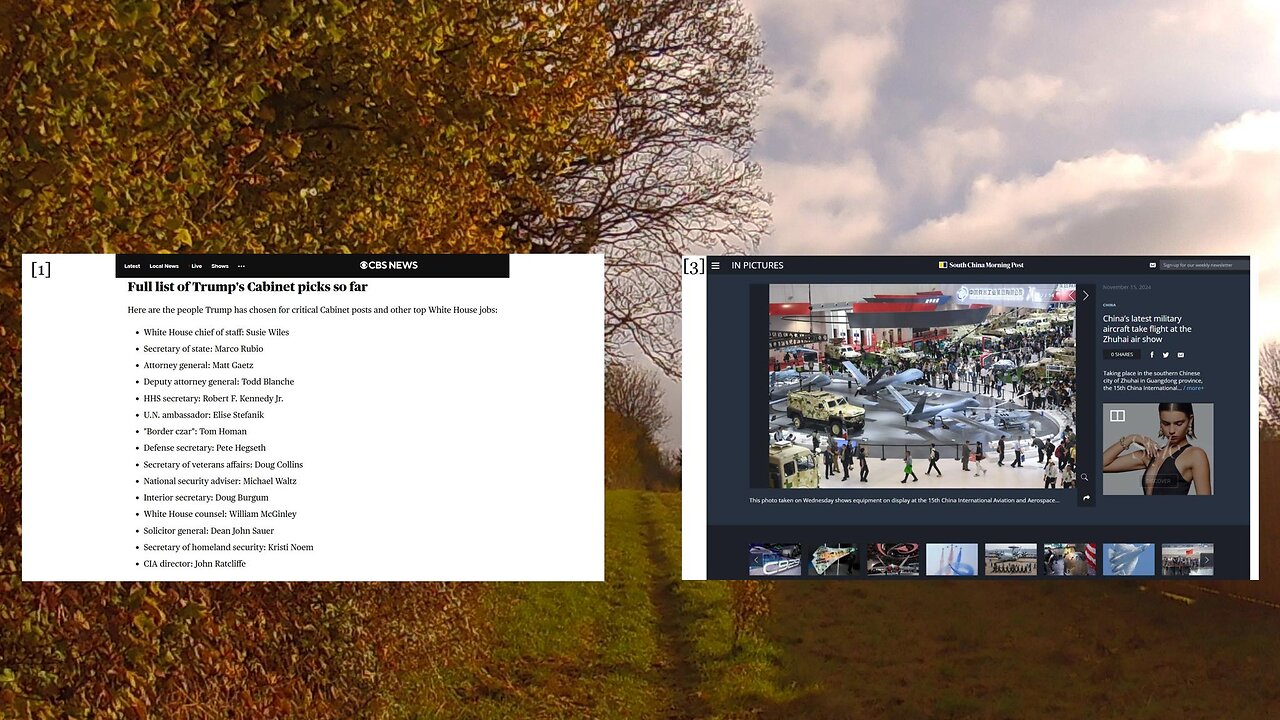This screenshot has height=720, width=1280.
Task: Click the DISCOVER button on the advertisement
Action: [x=1158, y=481]
